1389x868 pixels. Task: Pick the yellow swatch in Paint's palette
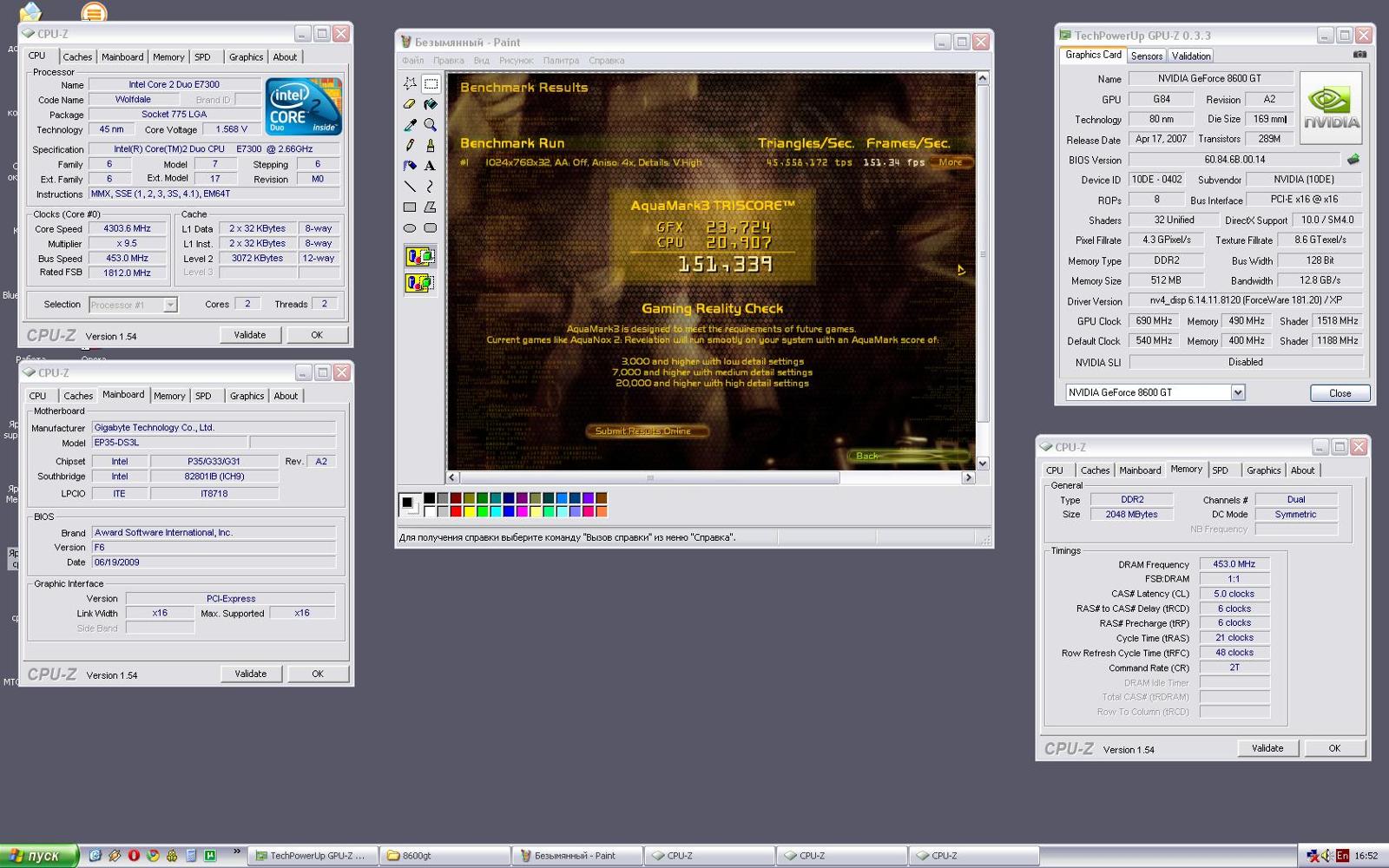click(469, 511)
